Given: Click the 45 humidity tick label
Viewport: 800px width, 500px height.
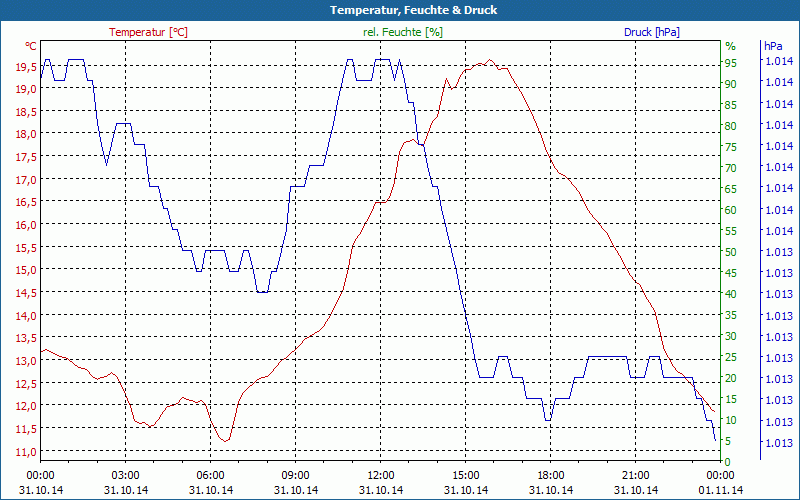Looking at the screenshot, I should (x=731, y=273).
